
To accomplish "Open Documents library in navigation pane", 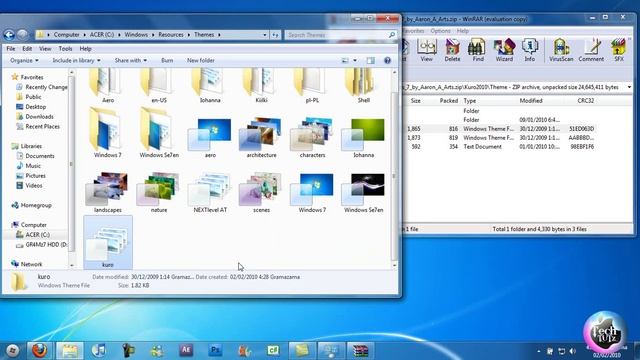I will click(x=40, y=156).
